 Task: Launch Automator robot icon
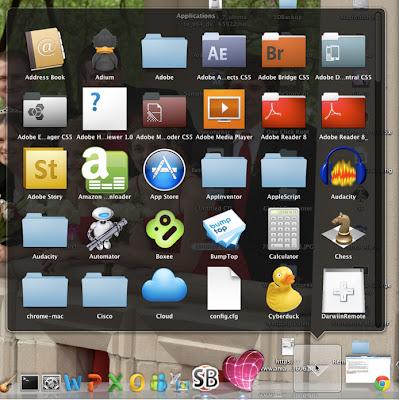click(106, 229)
